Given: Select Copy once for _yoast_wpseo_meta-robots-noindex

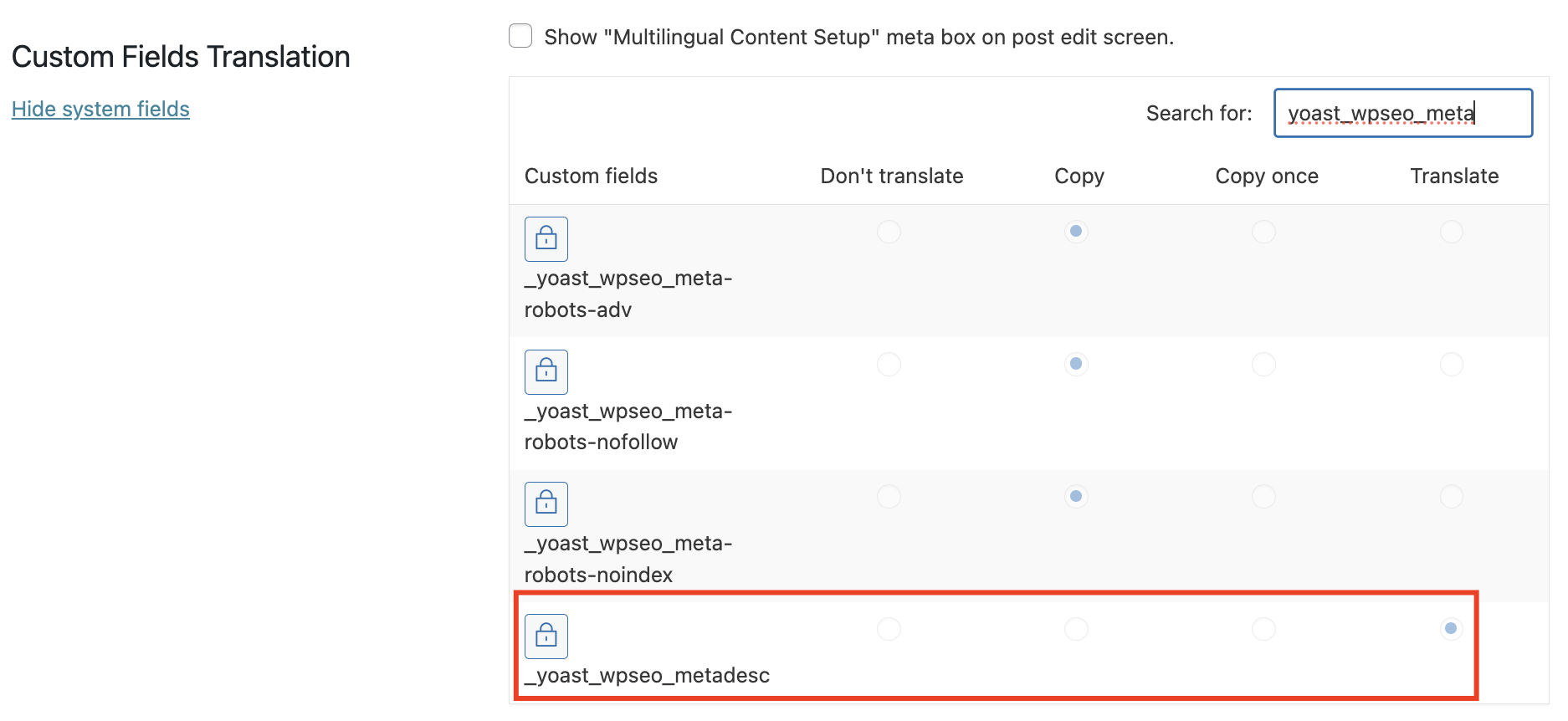Looking at the screenshot, I should point(1263,496).
